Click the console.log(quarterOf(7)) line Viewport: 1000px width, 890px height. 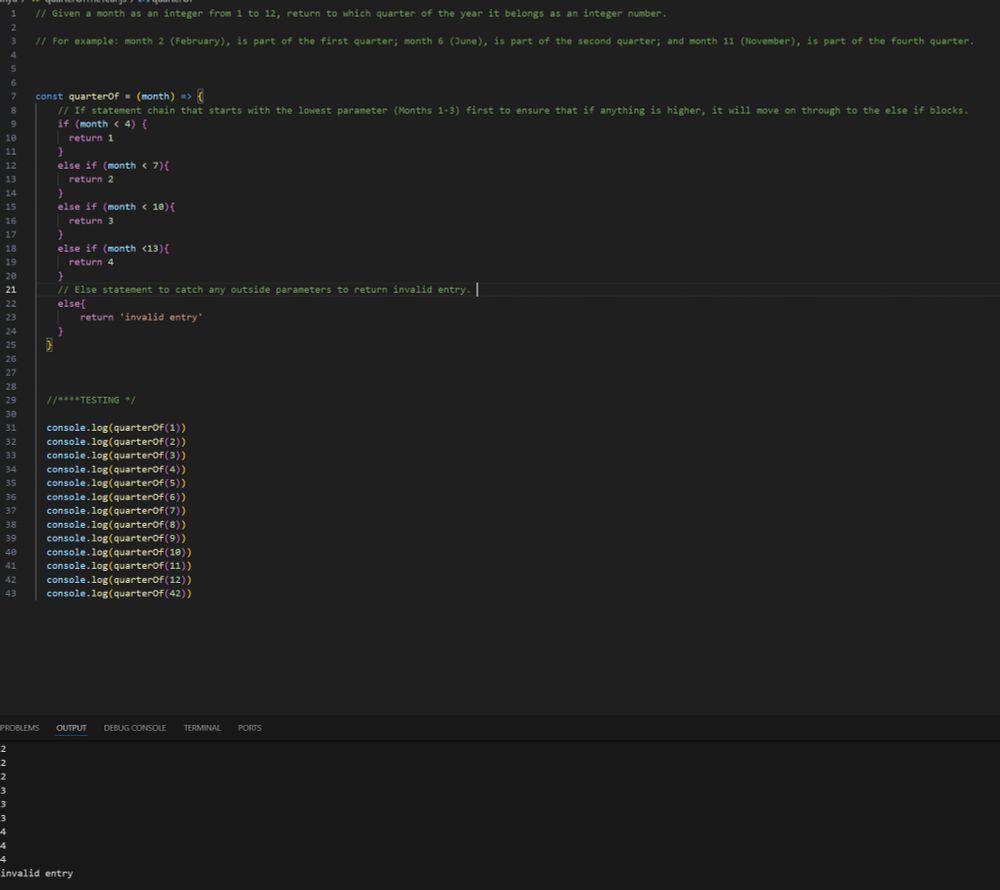[116, 511]
